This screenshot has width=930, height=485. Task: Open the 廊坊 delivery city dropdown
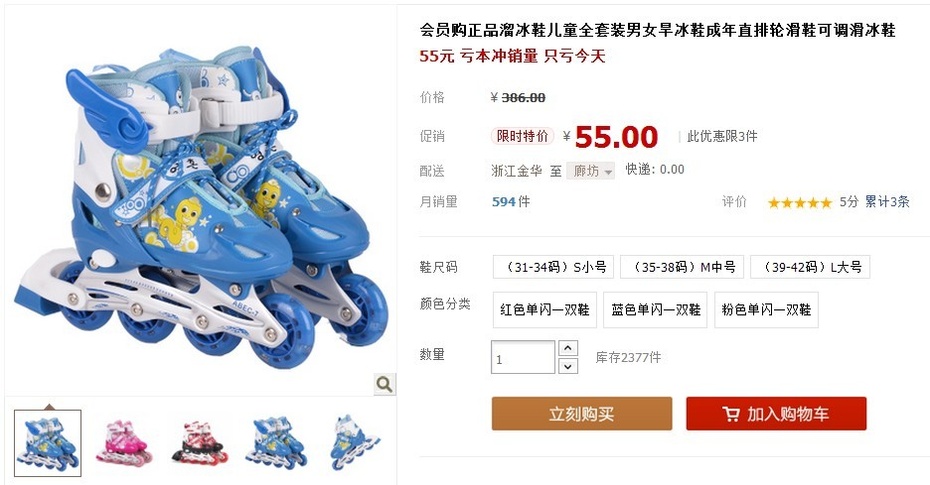591,171
